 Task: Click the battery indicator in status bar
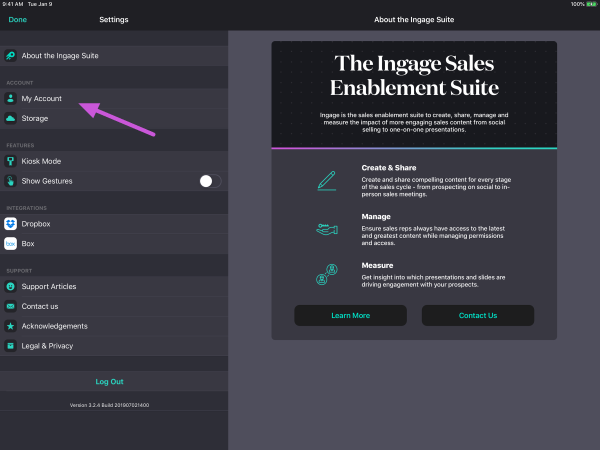pos(591,4)
